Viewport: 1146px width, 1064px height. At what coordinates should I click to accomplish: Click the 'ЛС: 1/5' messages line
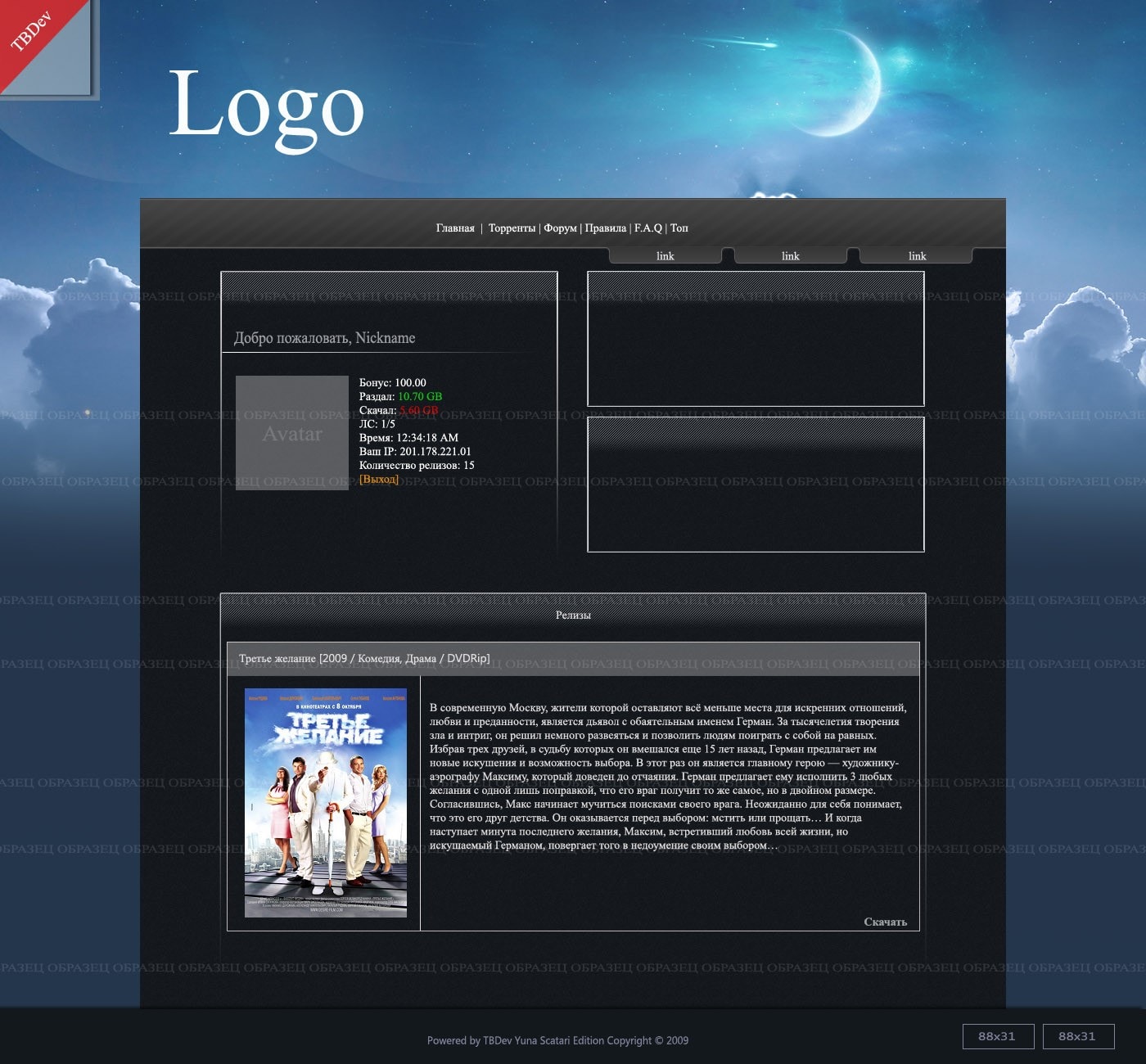point(377,424)
